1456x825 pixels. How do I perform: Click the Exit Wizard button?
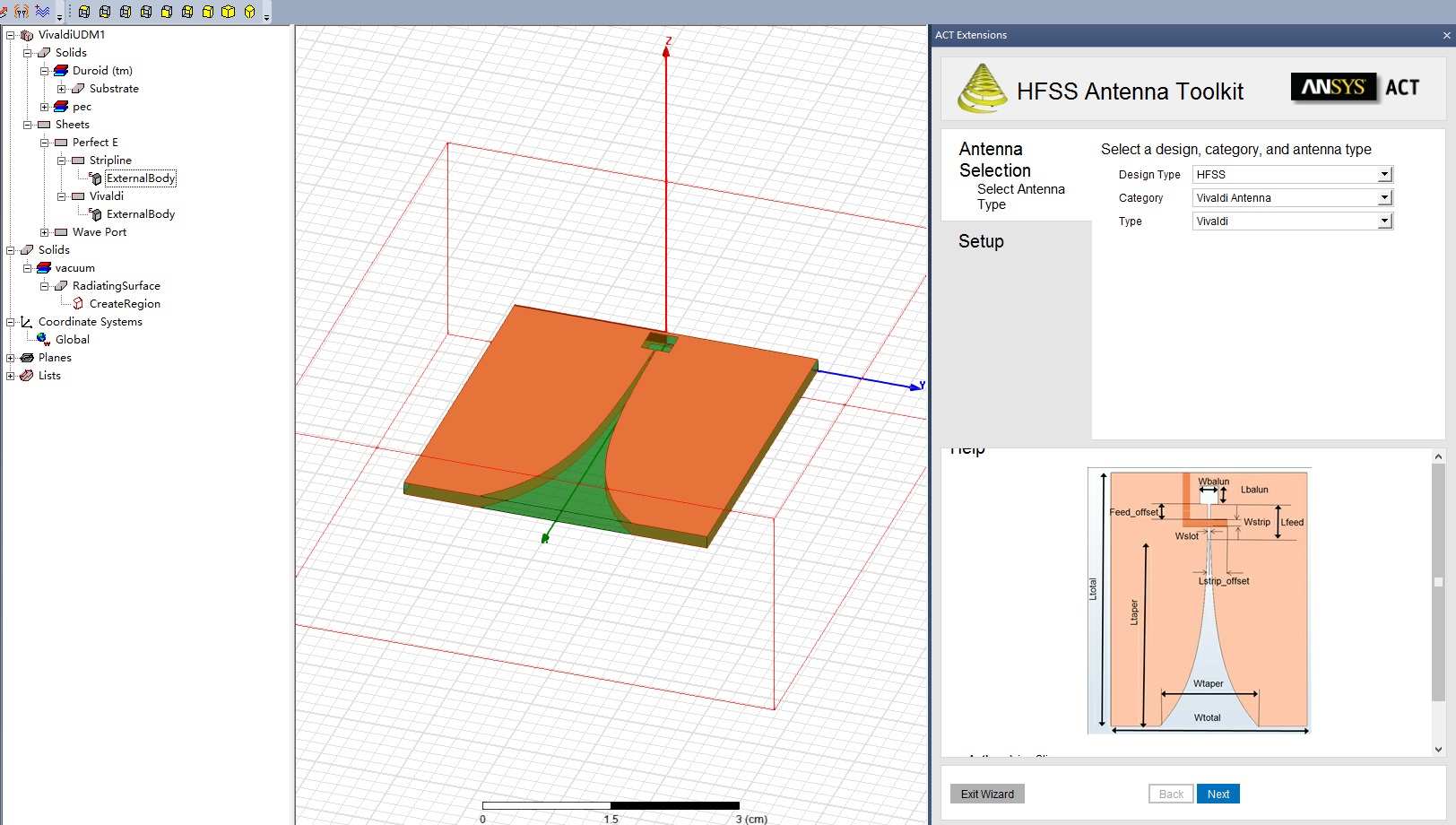(987, 794)
